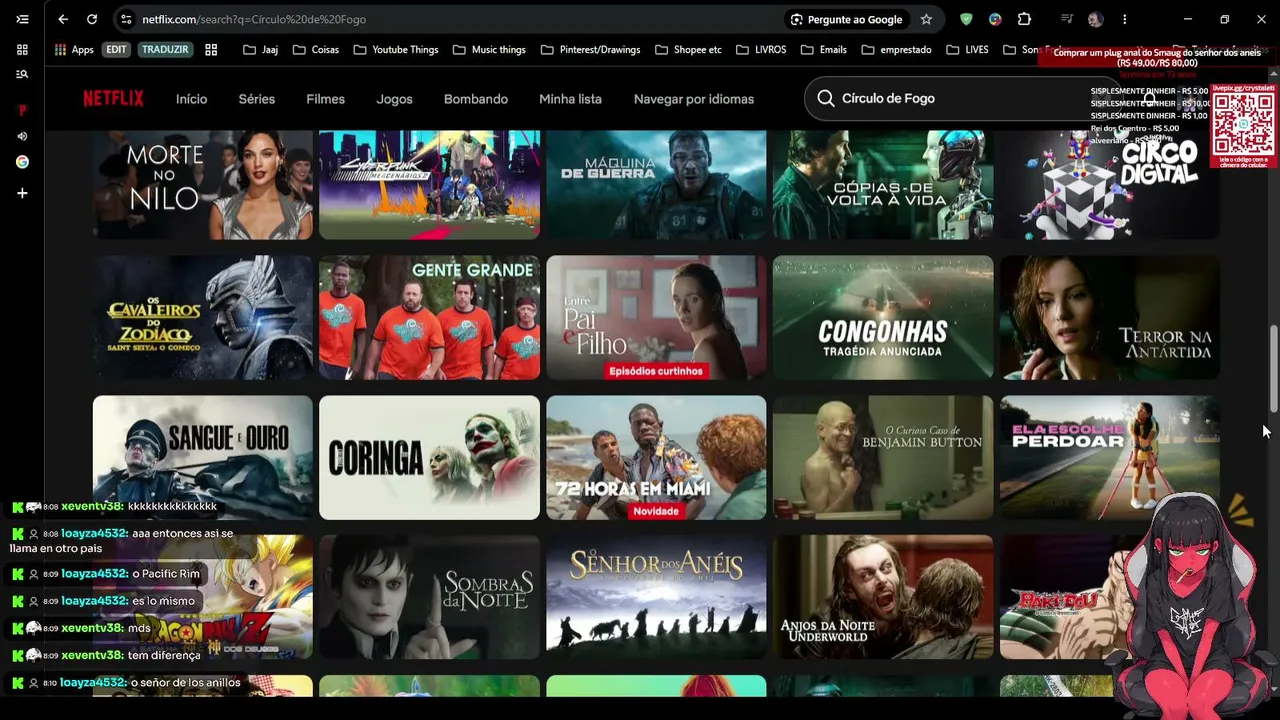This screenshot has height=720, width=1280.
Task: Open the Séries section
Action: [257, 99]
